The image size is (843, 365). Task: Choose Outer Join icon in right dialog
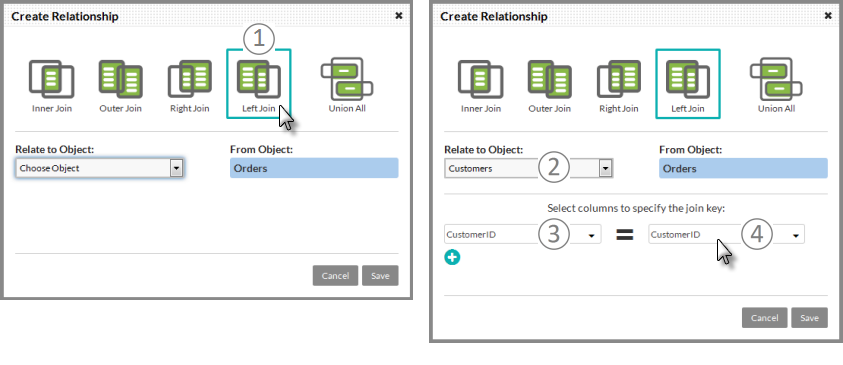click(x=549, y=79)
